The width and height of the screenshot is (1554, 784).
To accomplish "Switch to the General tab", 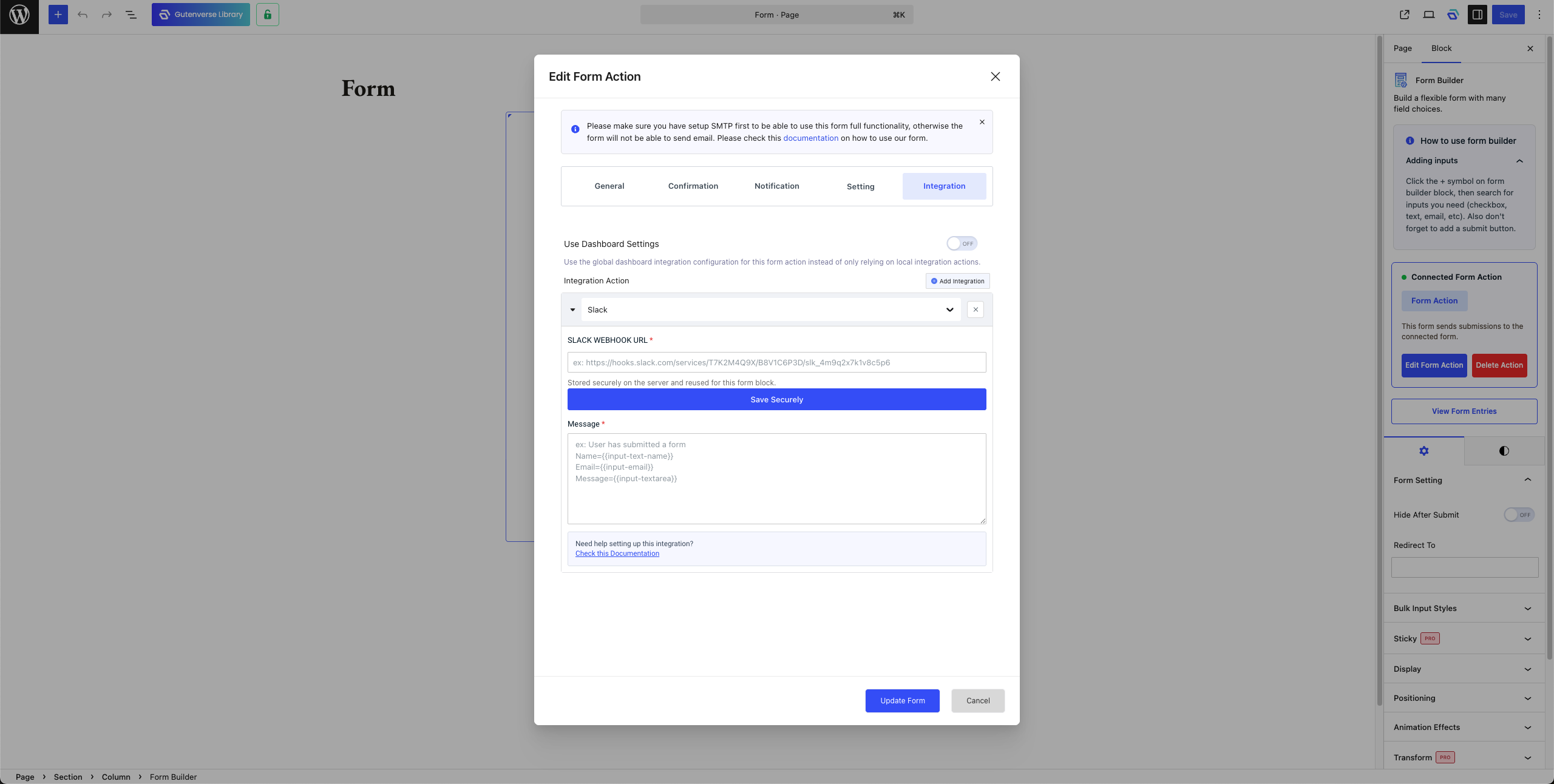I will 609,186.
